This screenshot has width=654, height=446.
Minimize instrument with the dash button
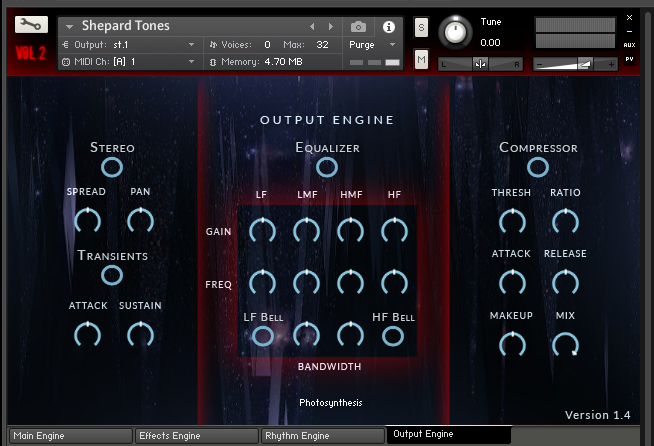tap(629, 31)
